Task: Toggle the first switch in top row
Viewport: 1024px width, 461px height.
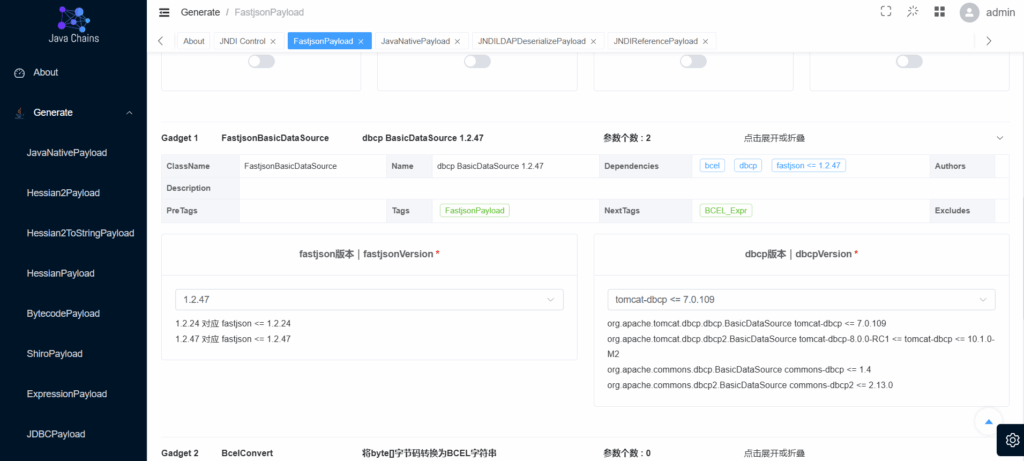Action: click(x=261, y=61)
